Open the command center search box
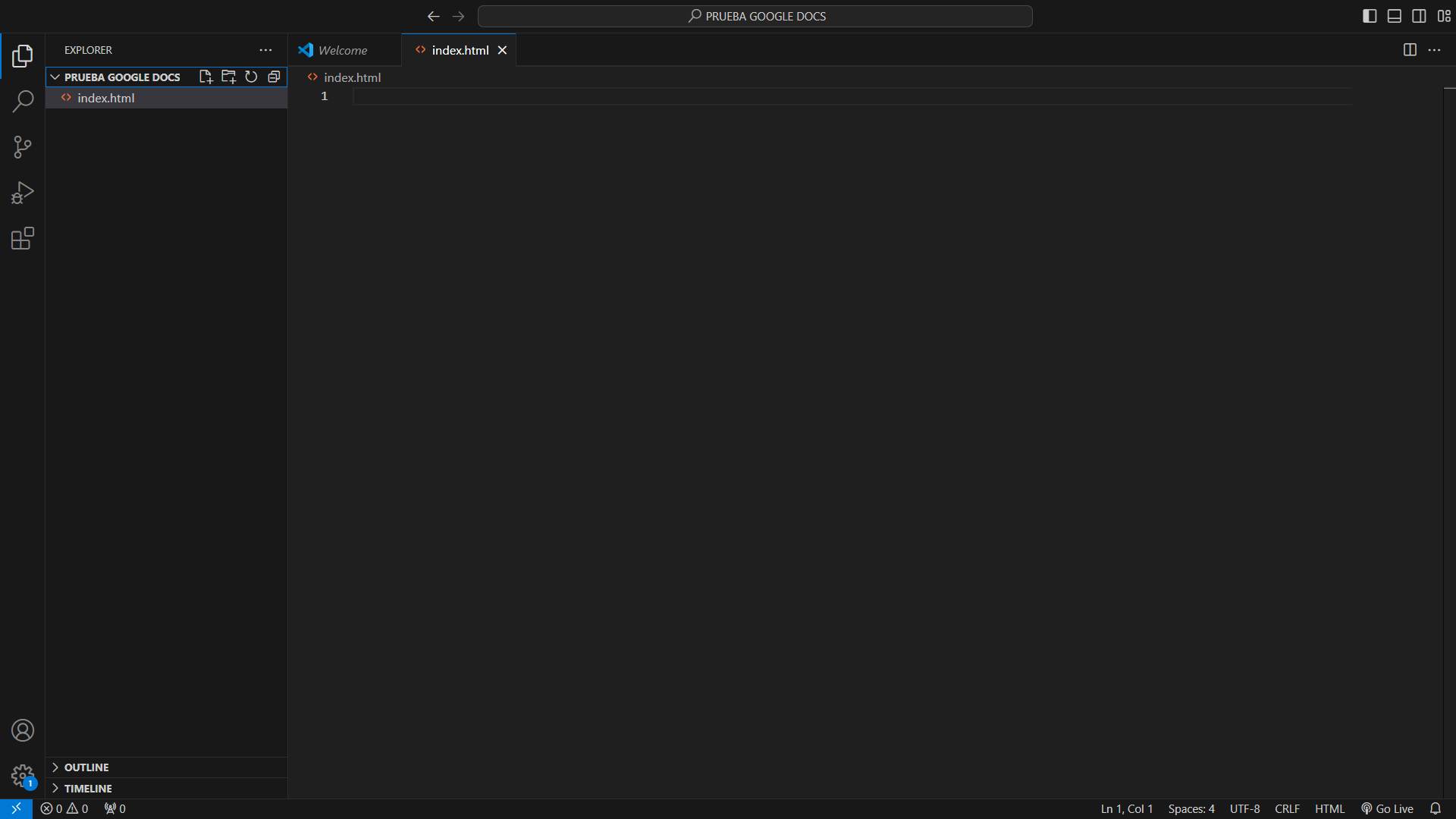The width and height of the screenshot is (1456, 819). pyautogui.click(x=755, y=16)
